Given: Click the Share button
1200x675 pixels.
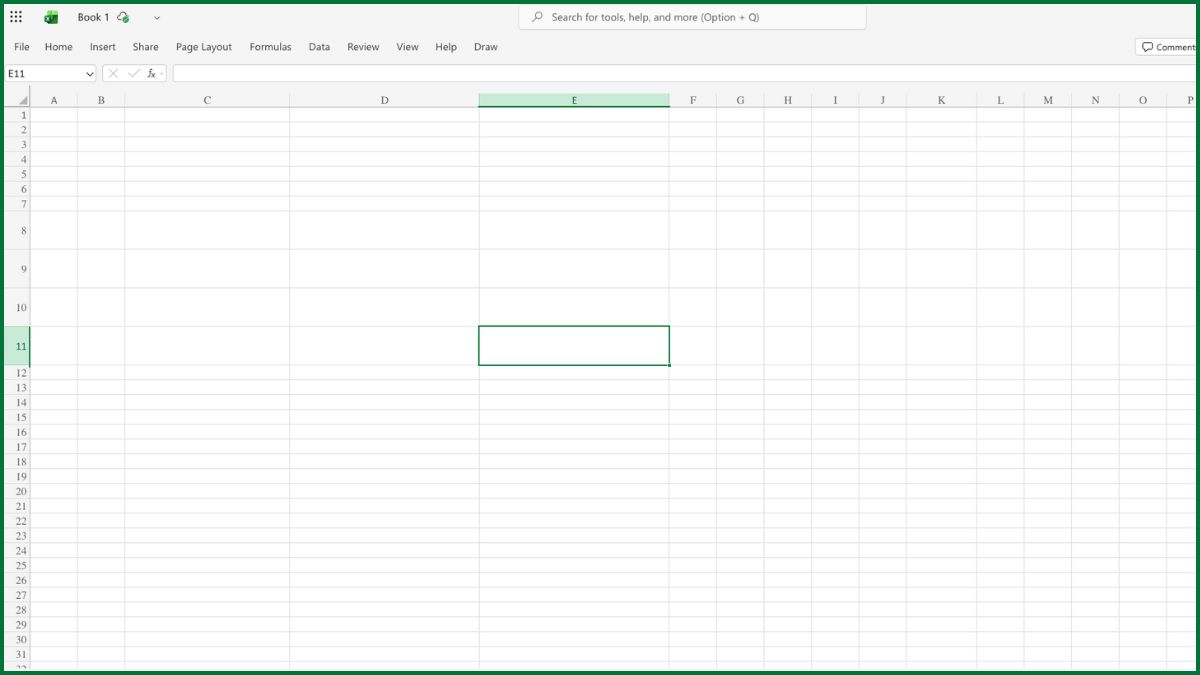Looking at the screenshot, I should 145,46.
